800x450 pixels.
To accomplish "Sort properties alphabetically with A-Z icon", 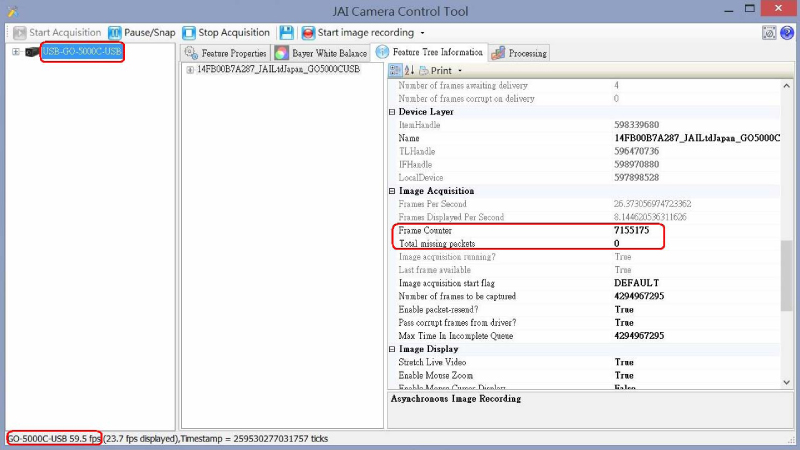I will coord(409,70).
